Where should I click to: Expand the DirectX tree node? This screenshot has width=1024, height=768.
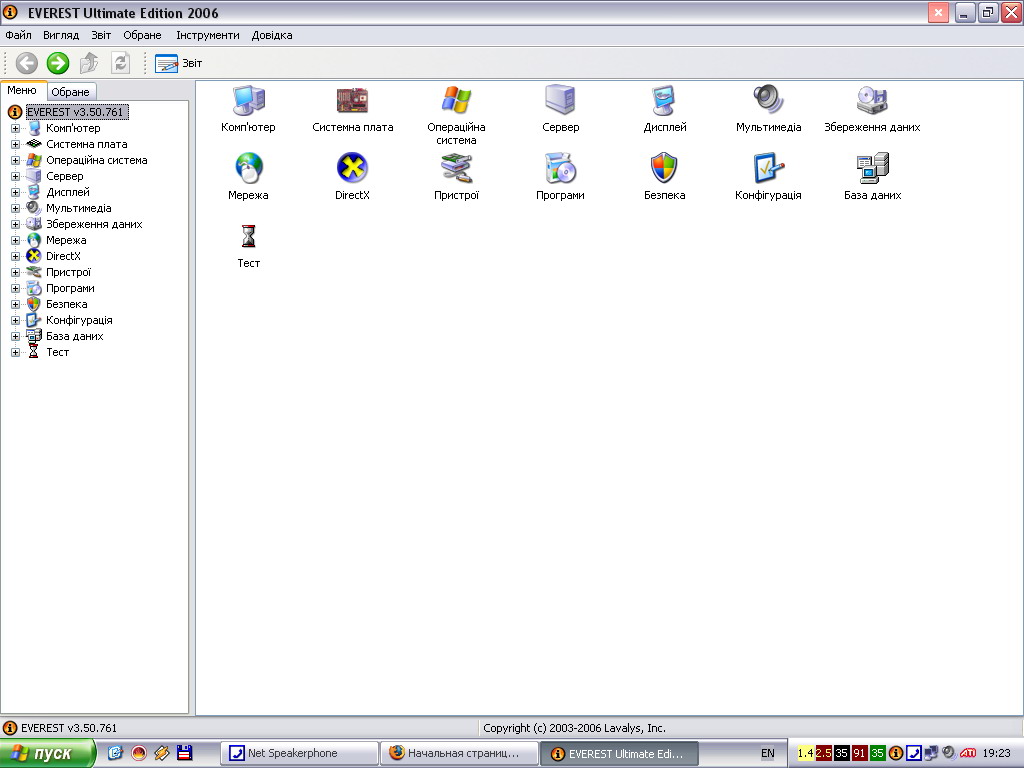15,257
